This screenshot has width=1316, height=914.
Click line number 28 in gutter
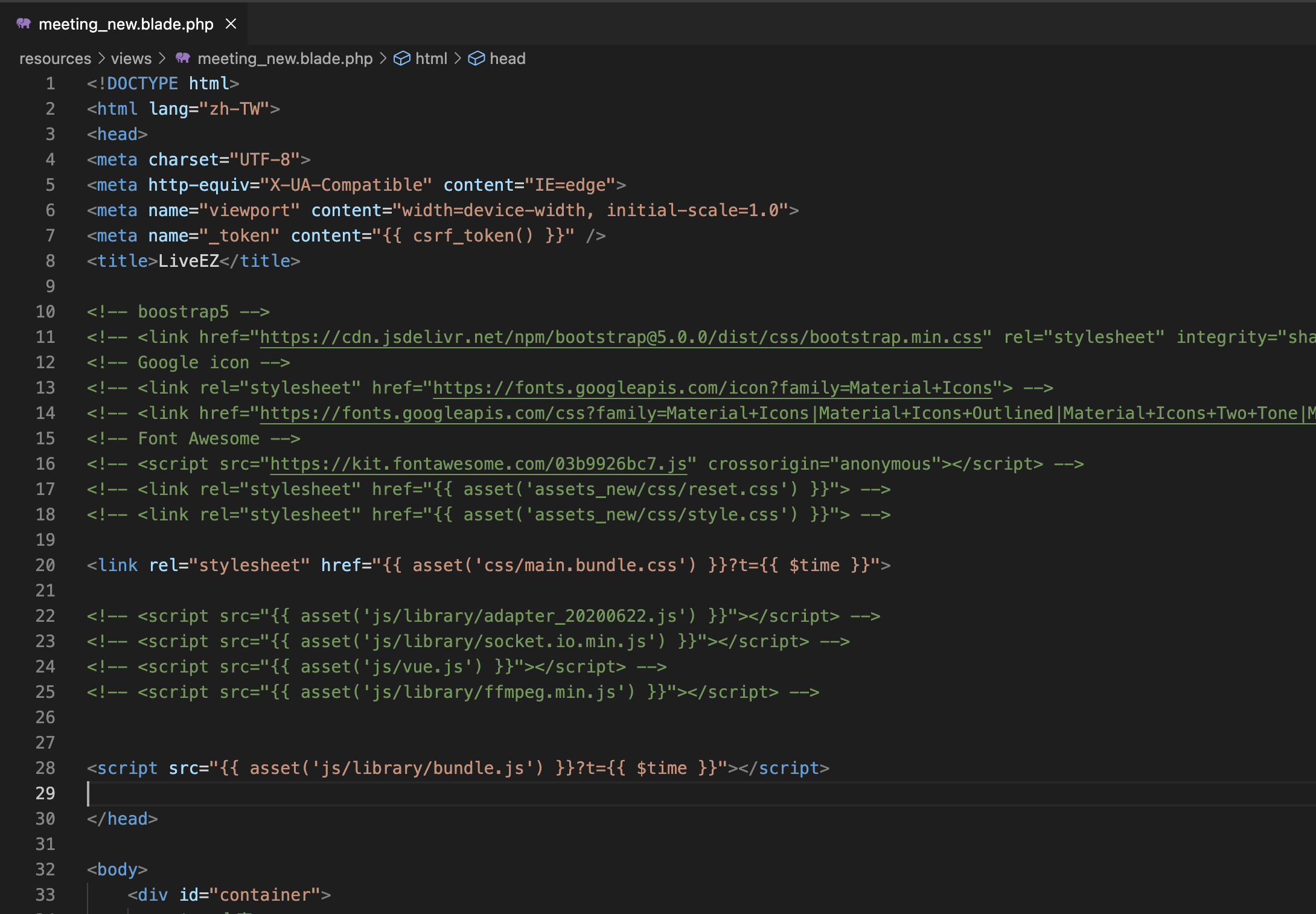pos(45,768)
